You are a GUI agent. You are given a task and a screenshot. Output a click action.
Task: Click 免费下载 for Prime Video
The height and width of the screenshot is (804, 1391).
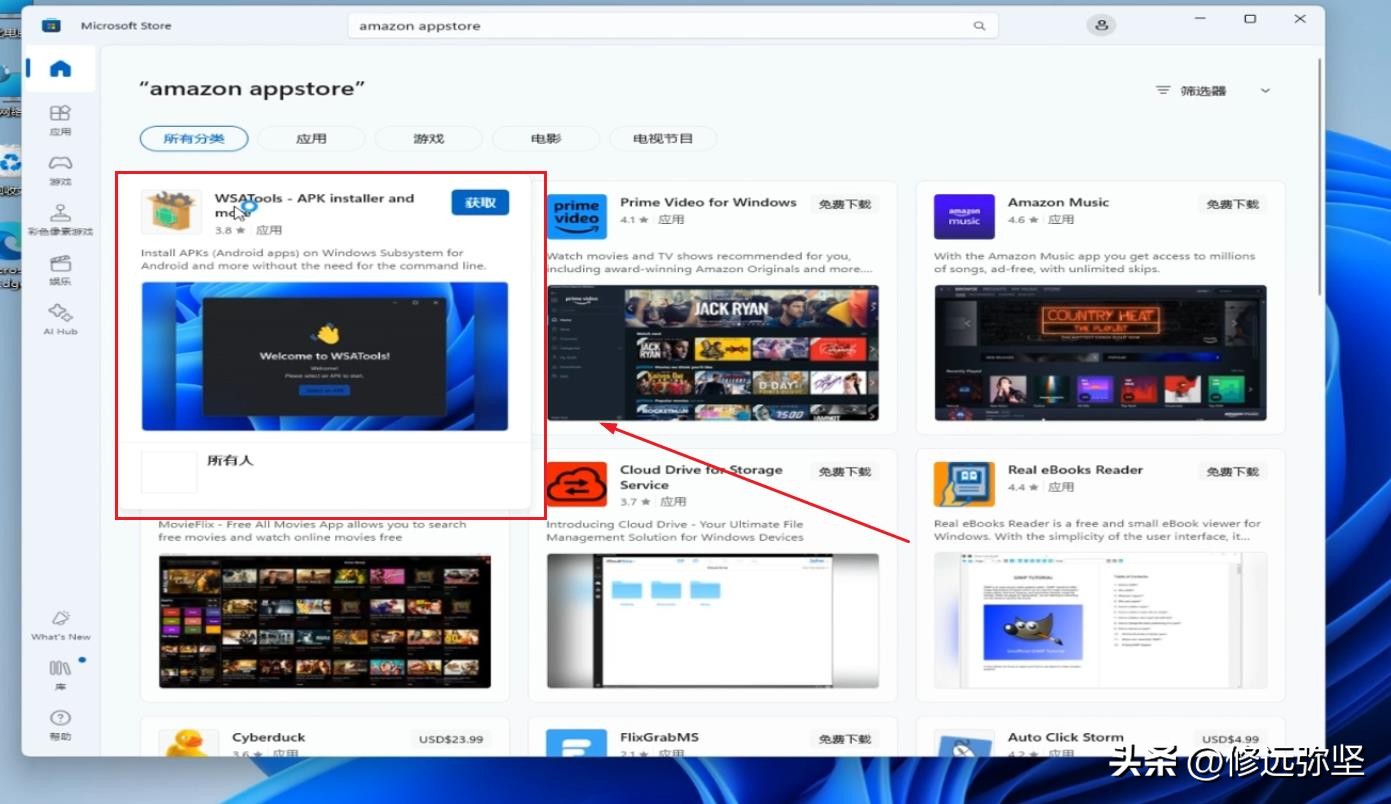coord(845,204)
